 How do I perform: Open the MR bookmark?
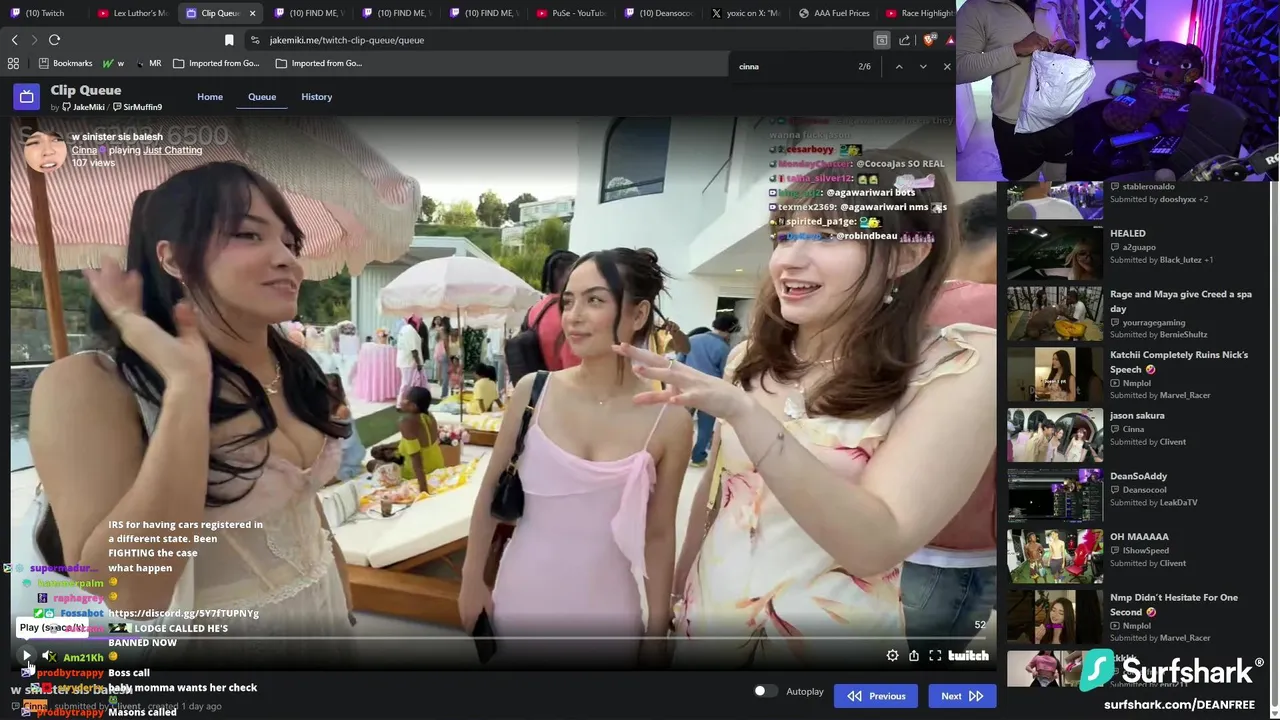147,63
